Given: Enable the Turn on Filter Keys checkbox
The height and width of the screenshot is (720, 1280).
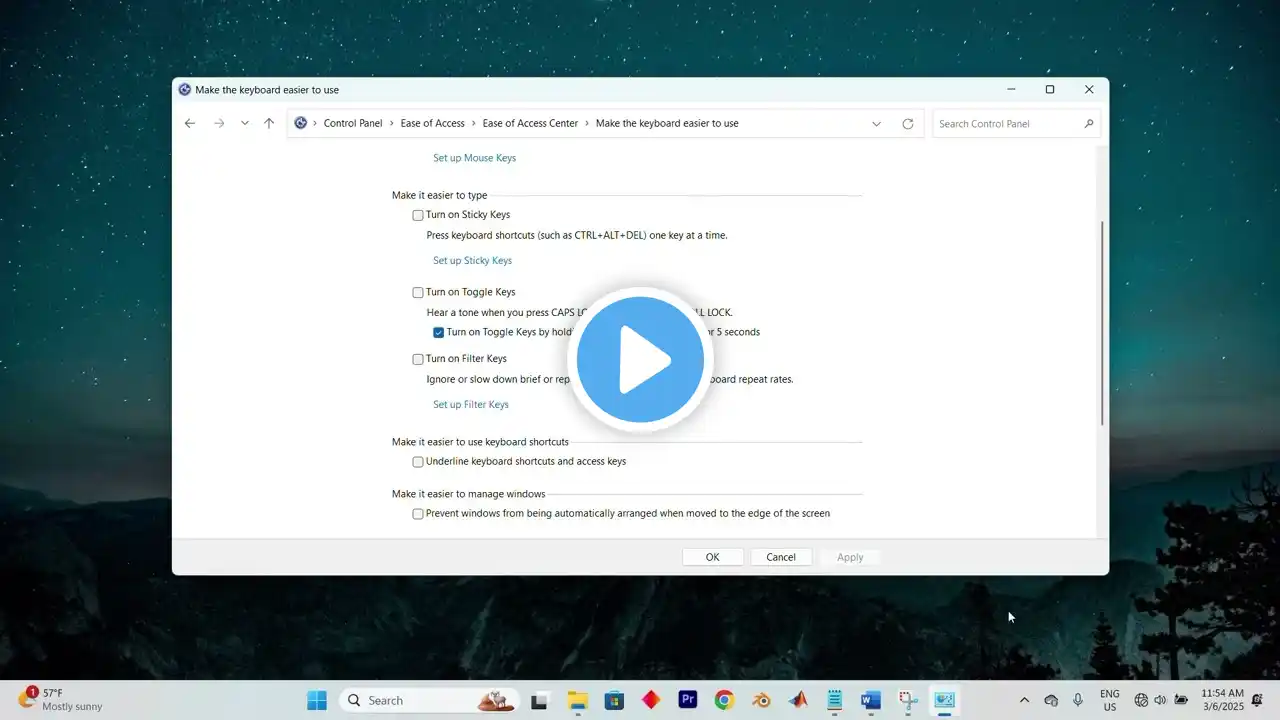Looking at the screenshot, I should point(418,359).
